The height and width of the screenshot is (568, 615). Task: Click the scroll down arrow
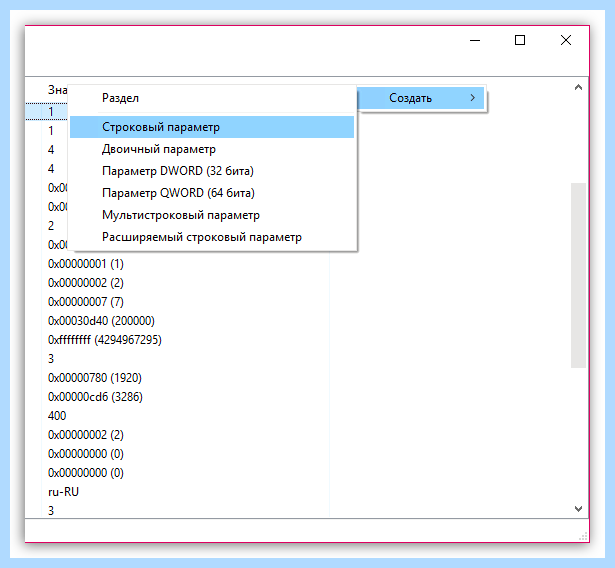pyautogui.click(x=578, y=509)
